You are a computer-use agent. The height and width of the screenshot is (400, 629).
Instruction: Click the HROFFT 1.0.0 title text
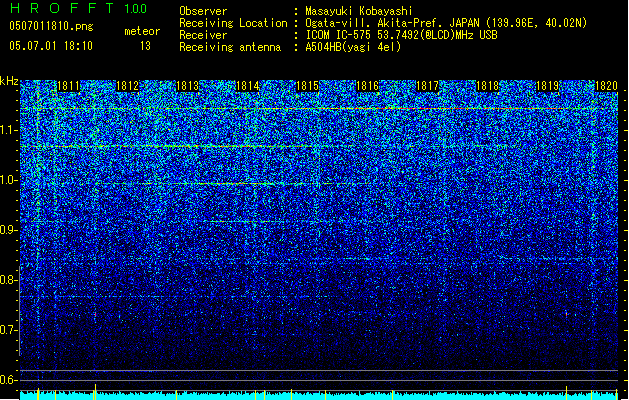pos(78,8)
